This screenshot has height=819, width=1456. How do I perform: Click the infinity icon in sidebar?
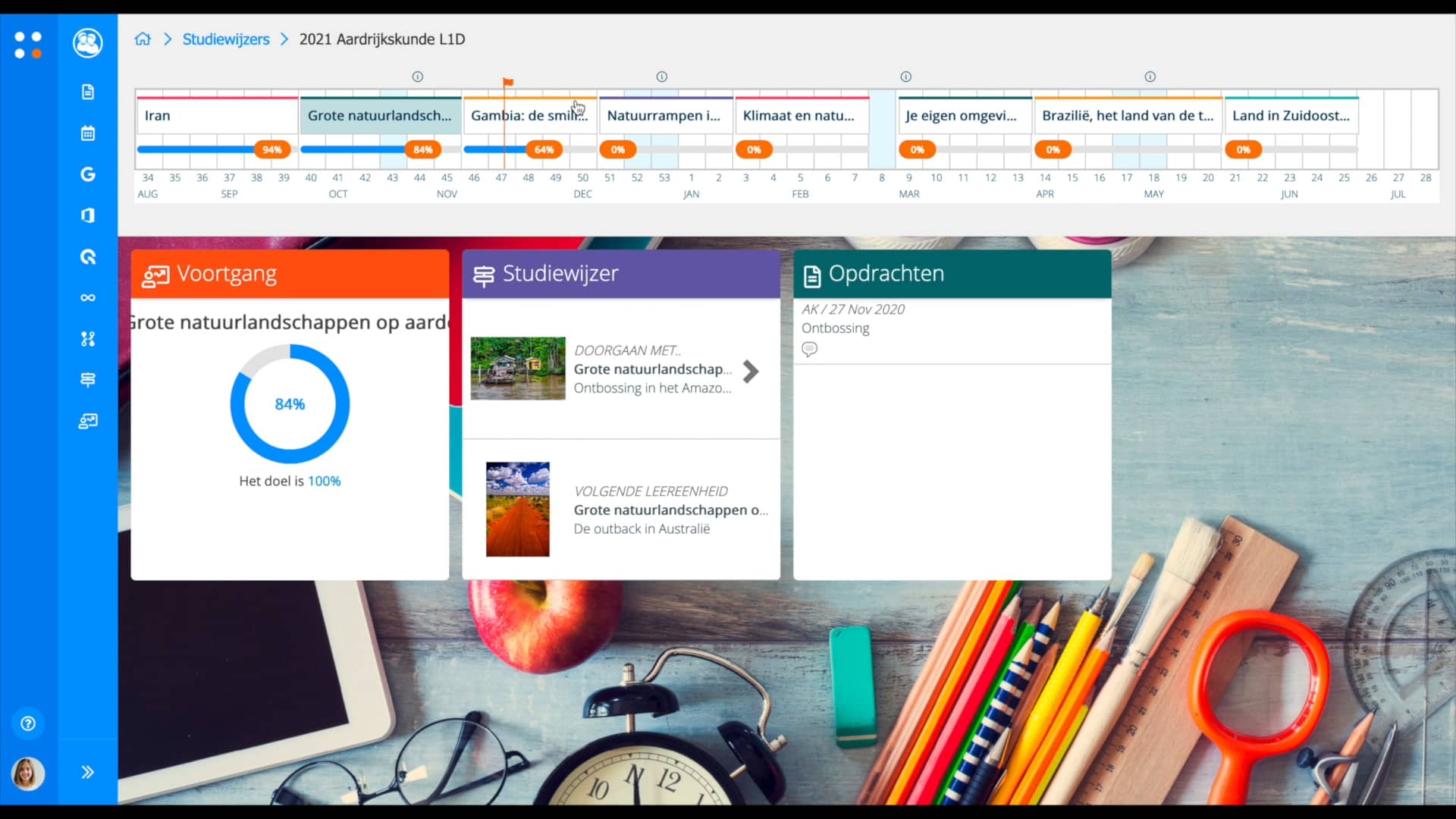point(88,297)
